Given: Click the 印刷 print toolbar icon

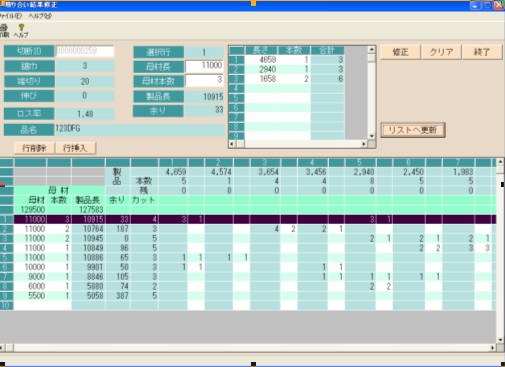Looking at the screenshot, I should click(4, 30).
